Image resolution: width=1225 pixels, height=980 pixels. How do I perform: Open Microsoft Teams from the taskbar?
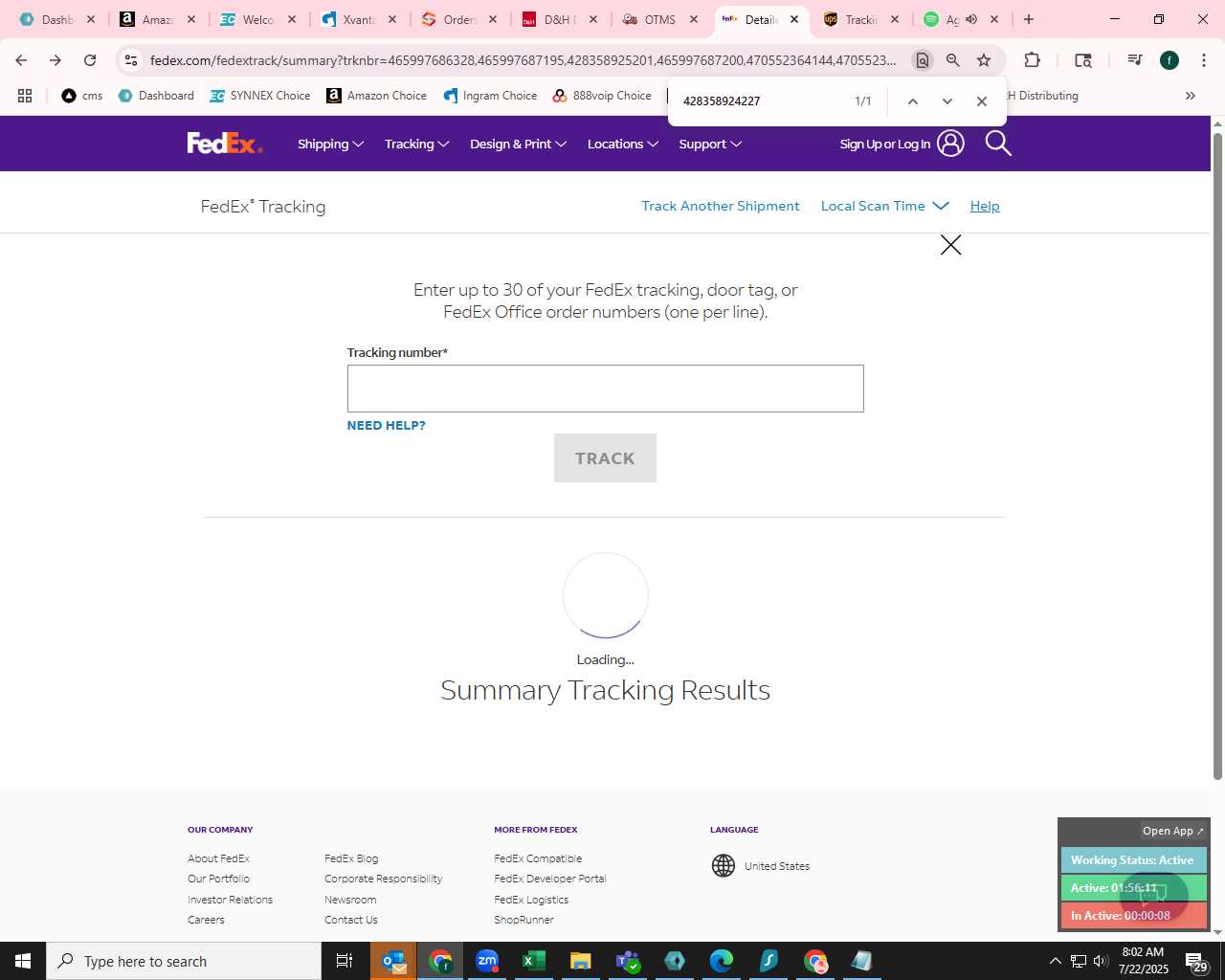pos(628,961)
